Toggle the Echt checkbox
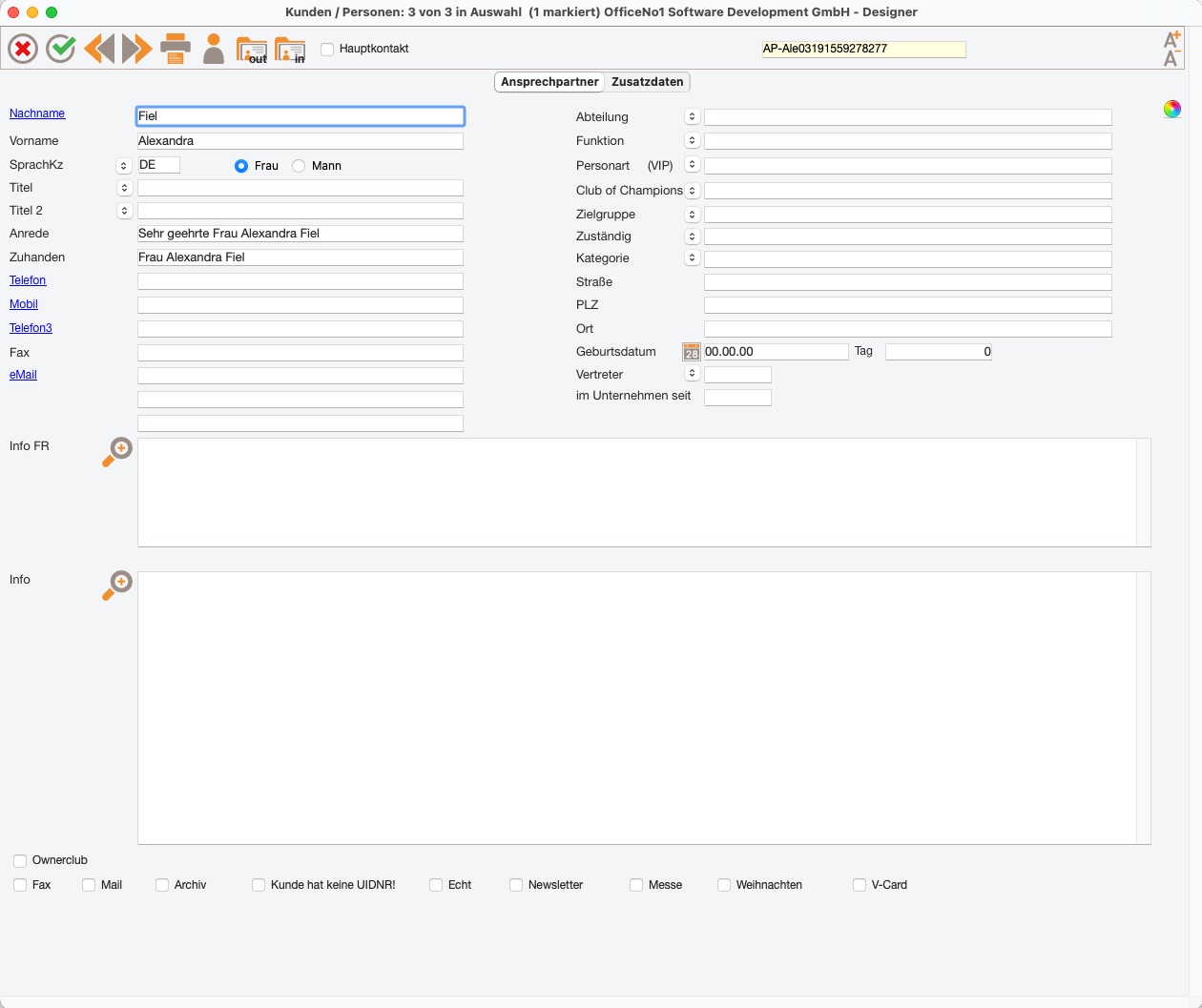This screenshot has width=1202, height=1008. point(436,885)
